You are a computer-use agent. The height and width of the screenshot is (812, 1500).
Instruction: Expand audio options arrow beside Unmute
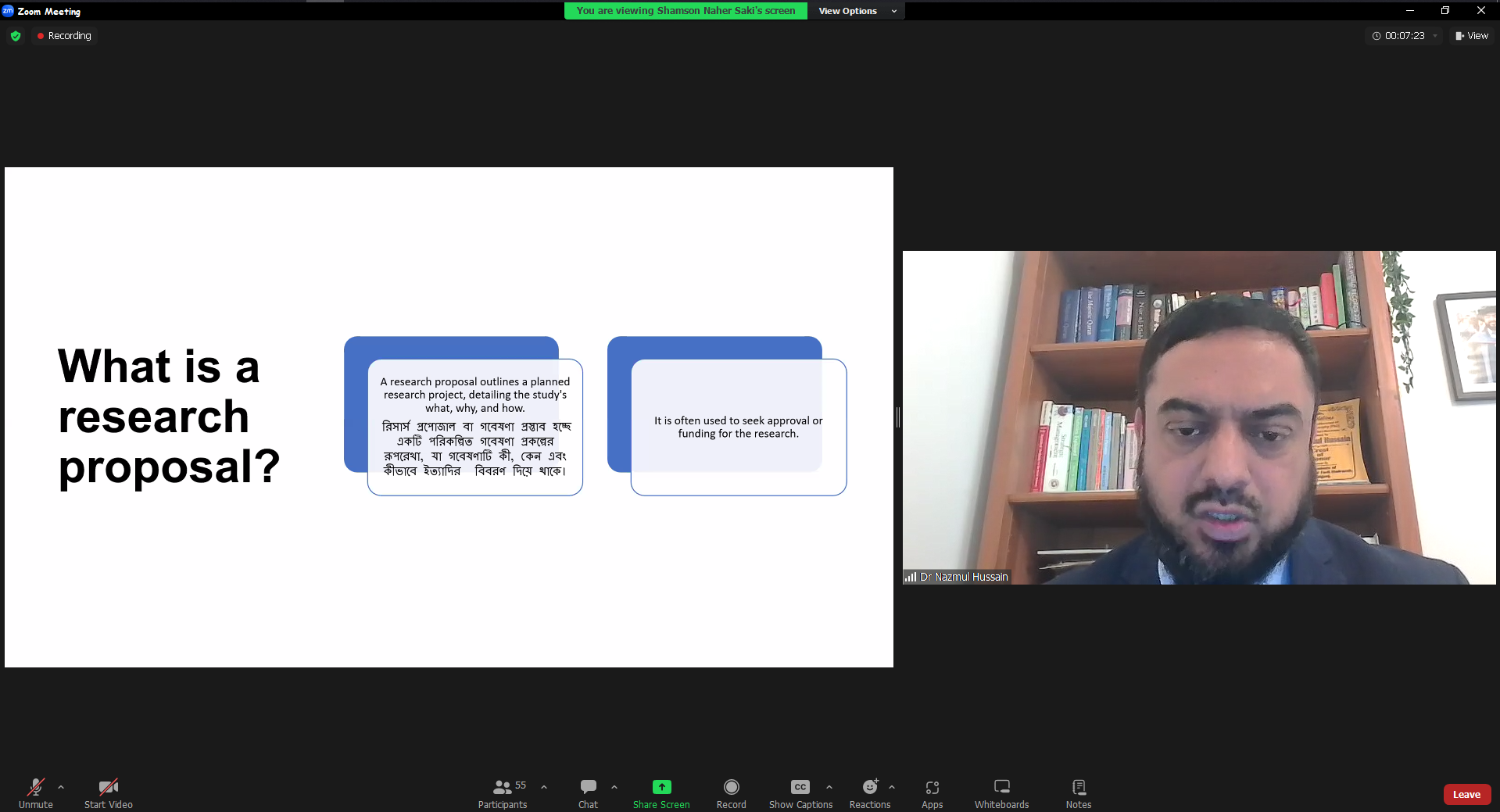coord(61,787)
